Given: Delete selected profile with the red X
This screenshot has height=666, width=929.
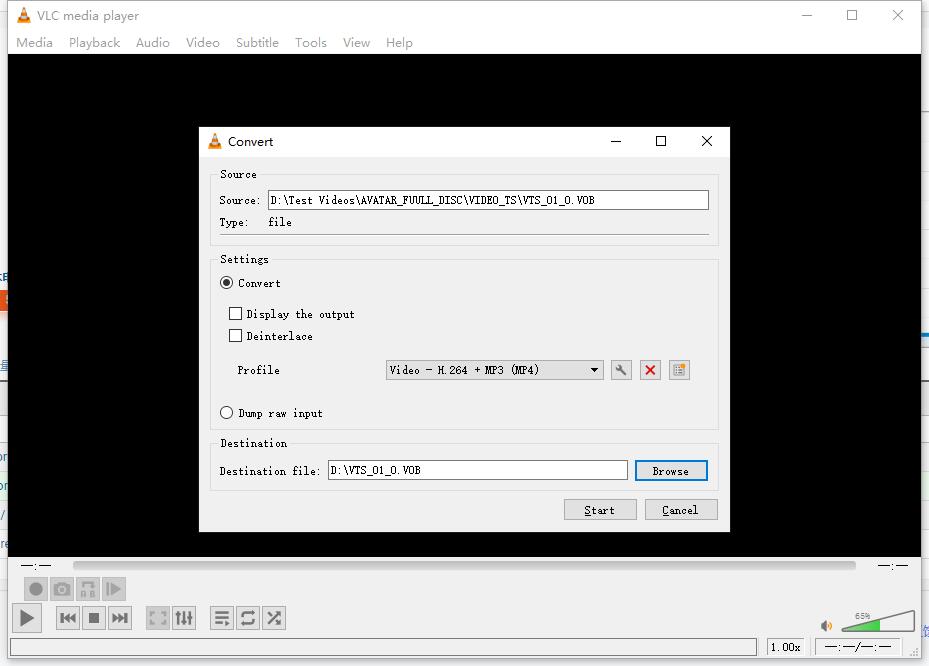Looking at the screenshot, I should [650, 370].
